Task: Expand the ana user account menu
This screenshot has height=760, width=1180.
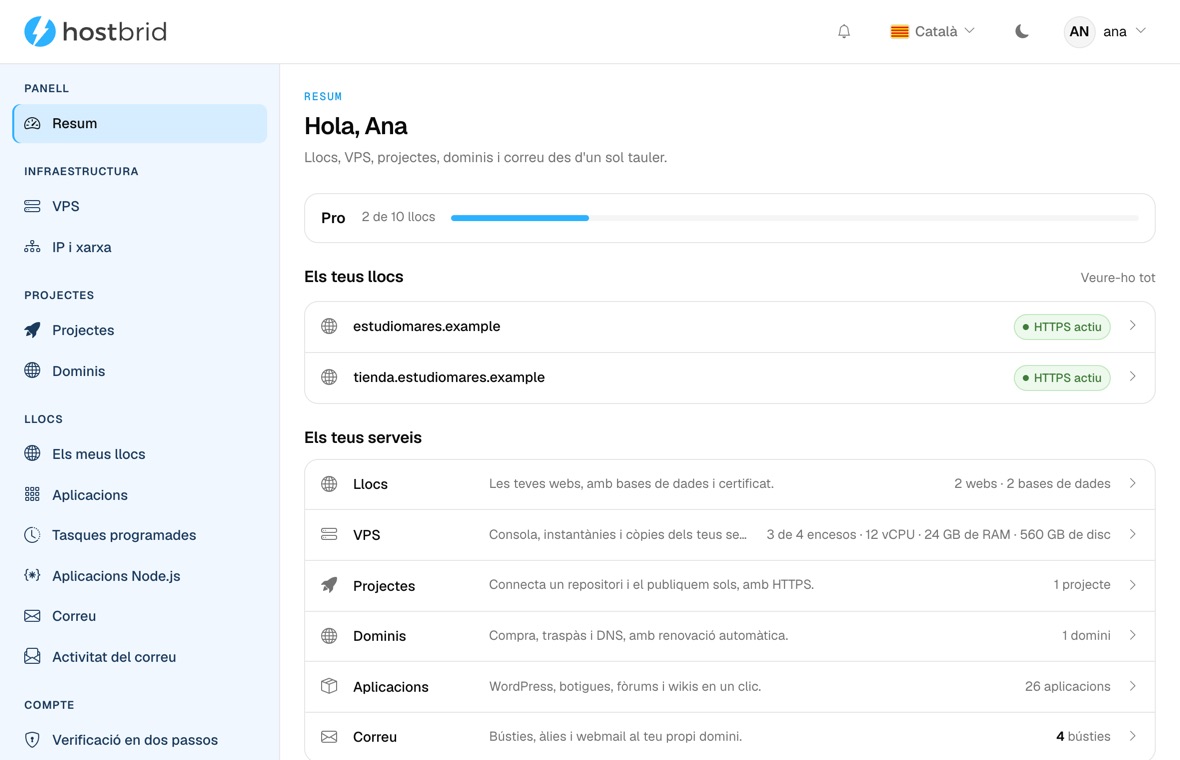Action: (1105, 32)
